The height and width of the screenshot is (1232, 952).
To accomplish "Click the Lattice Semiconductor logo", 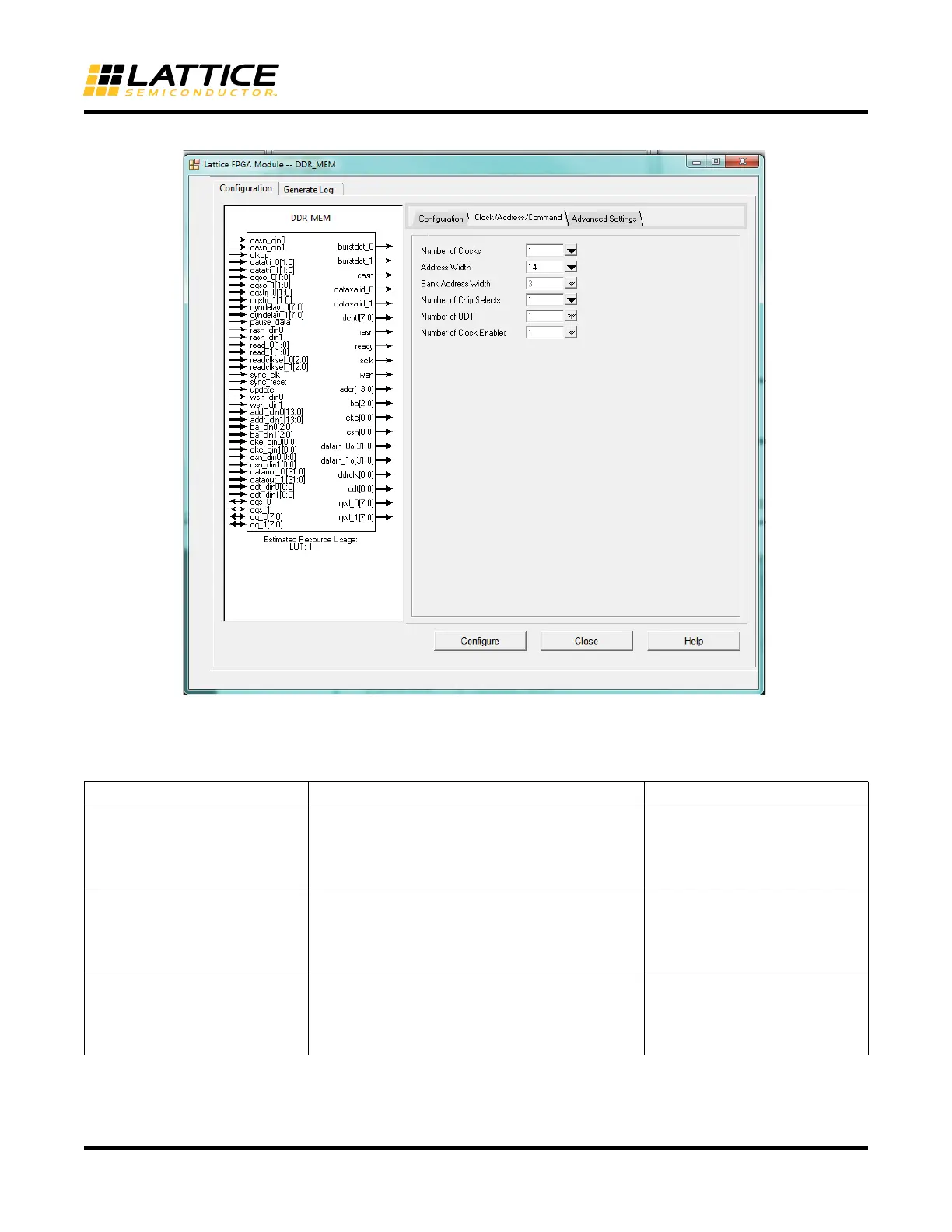I will click(180, 80).
